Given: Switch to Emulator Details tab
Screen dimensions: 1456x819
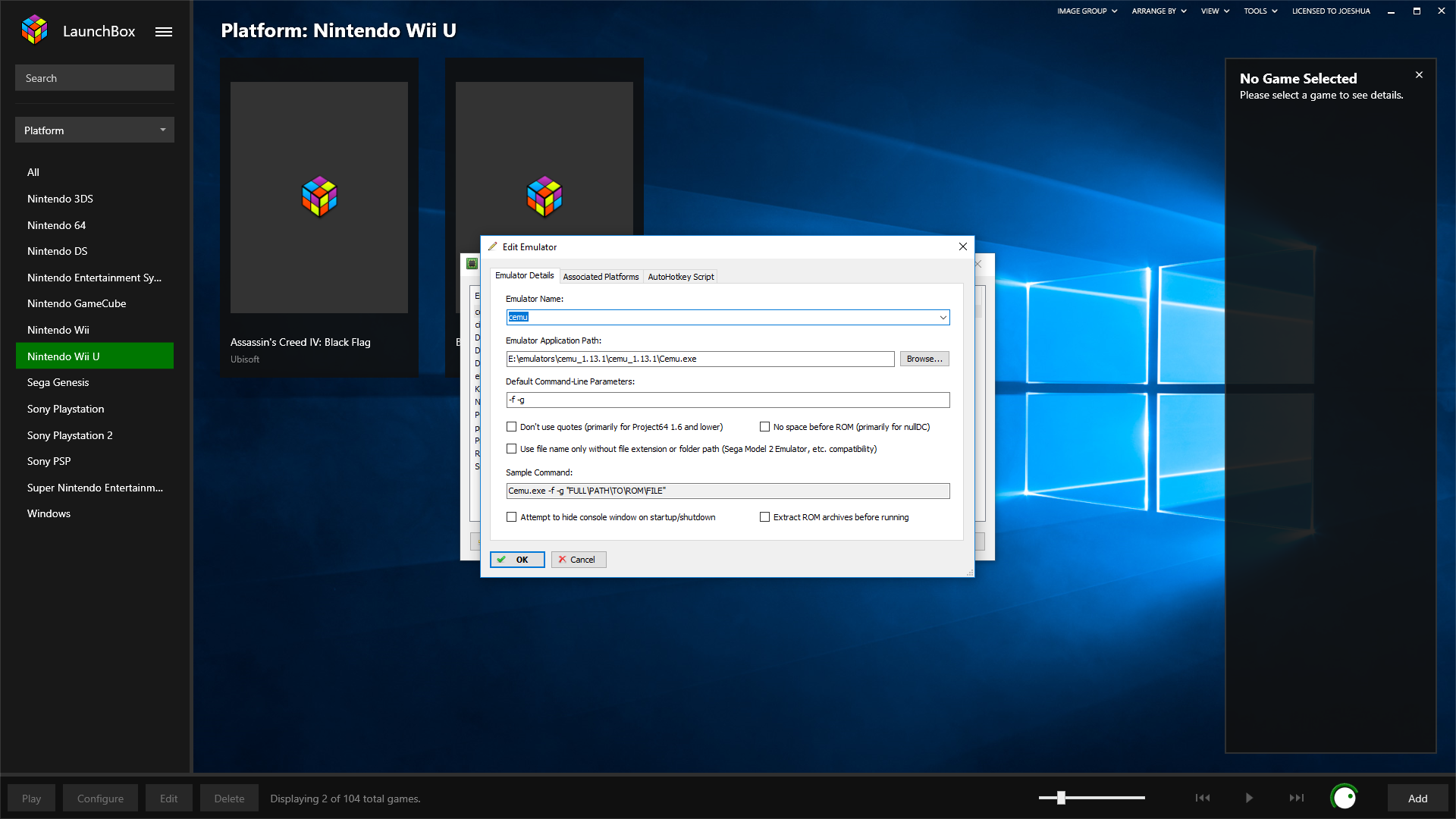Looking at the screenshot, I should pyautogui.click(x=525, y=276).
